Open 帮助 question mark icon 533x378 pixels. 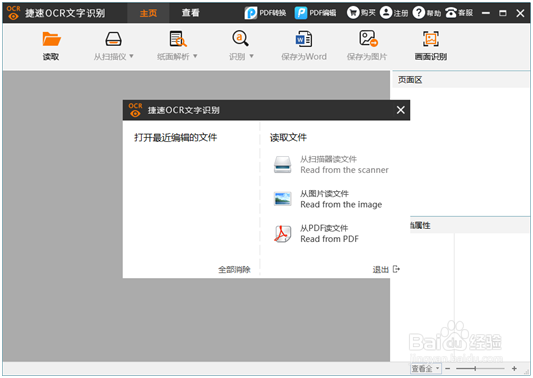pos(418,13)
